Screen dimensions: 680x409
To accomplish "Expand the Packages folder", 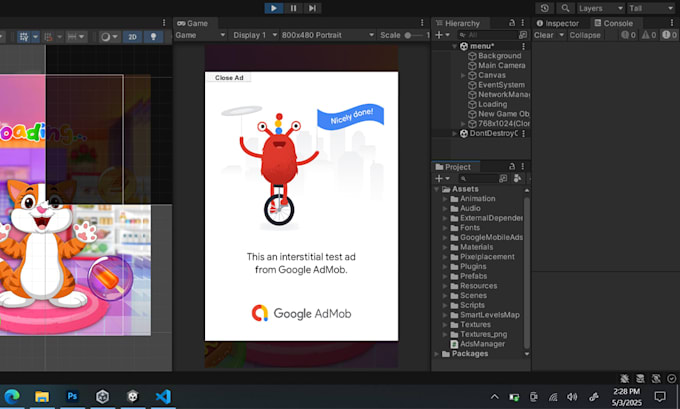I will (437, 353).
